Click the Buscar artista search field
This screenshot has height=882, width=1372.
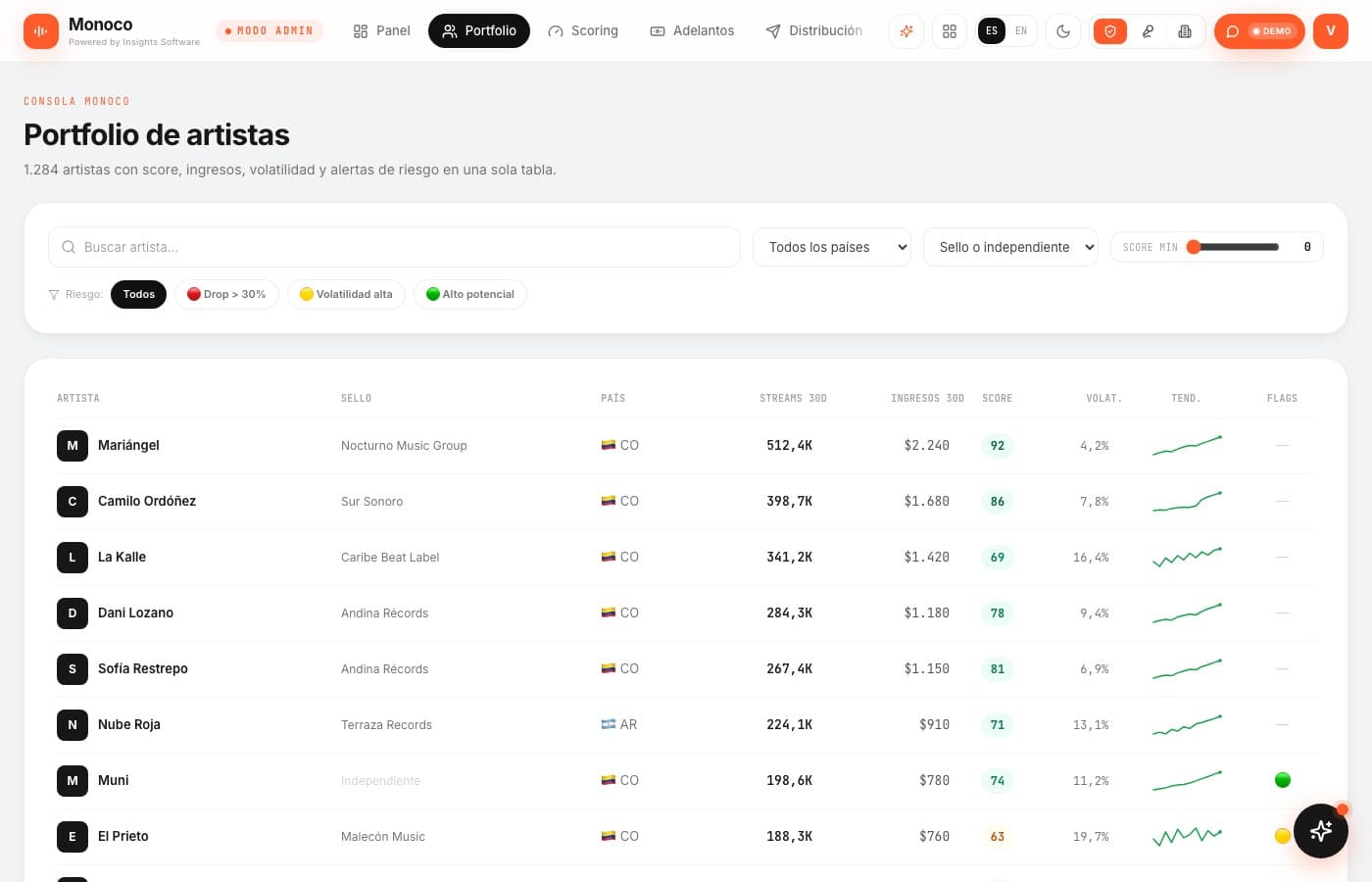tap(394, 247)
